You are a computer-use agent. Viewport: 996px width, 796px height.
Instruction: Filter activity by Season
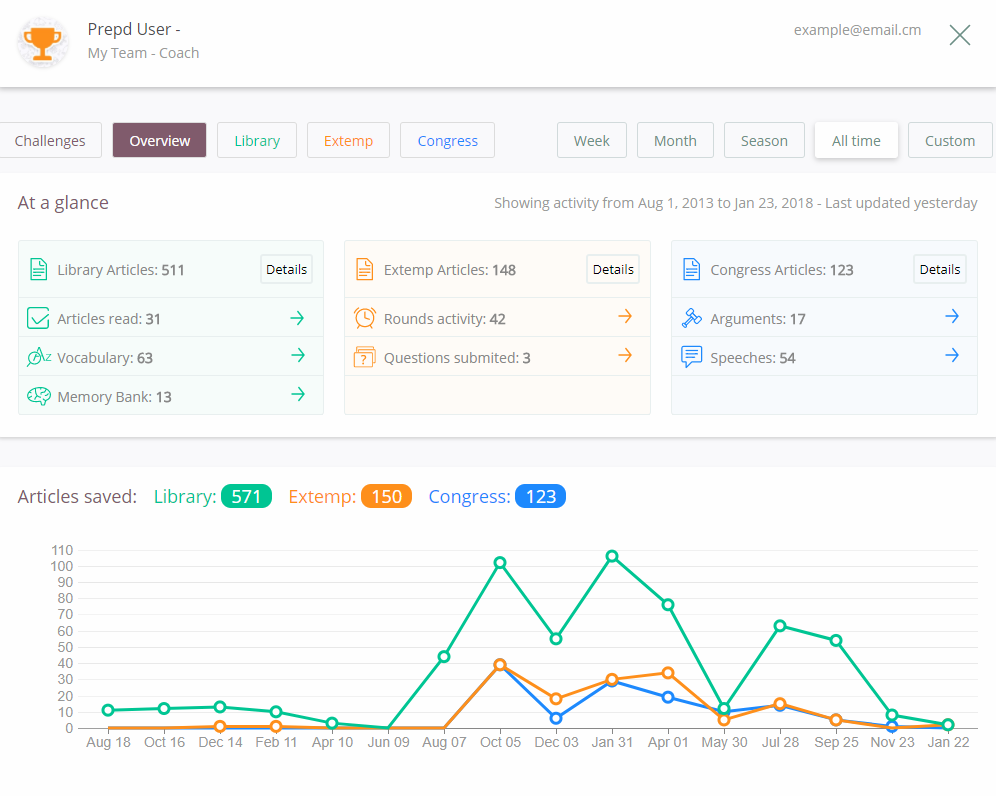764,140
